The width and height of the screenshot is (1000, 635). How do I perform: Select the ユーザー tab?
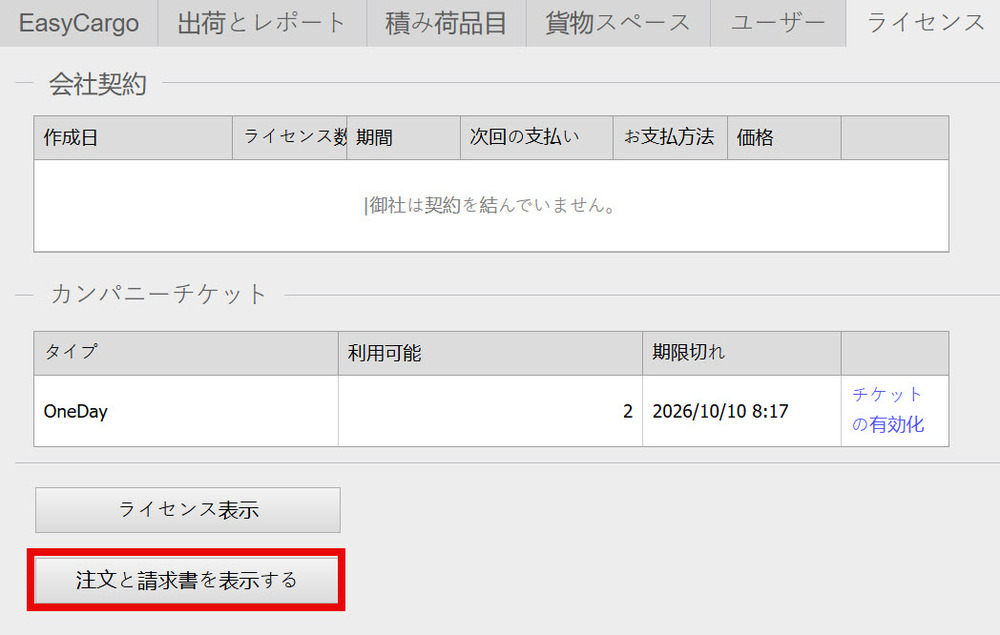(x=778, y=23)
